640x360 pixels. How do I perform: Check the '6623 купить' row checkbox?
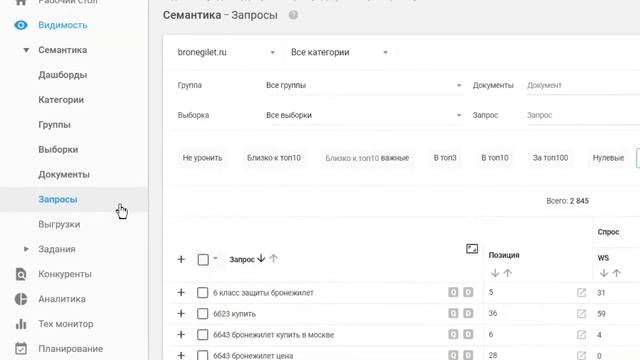202,313
